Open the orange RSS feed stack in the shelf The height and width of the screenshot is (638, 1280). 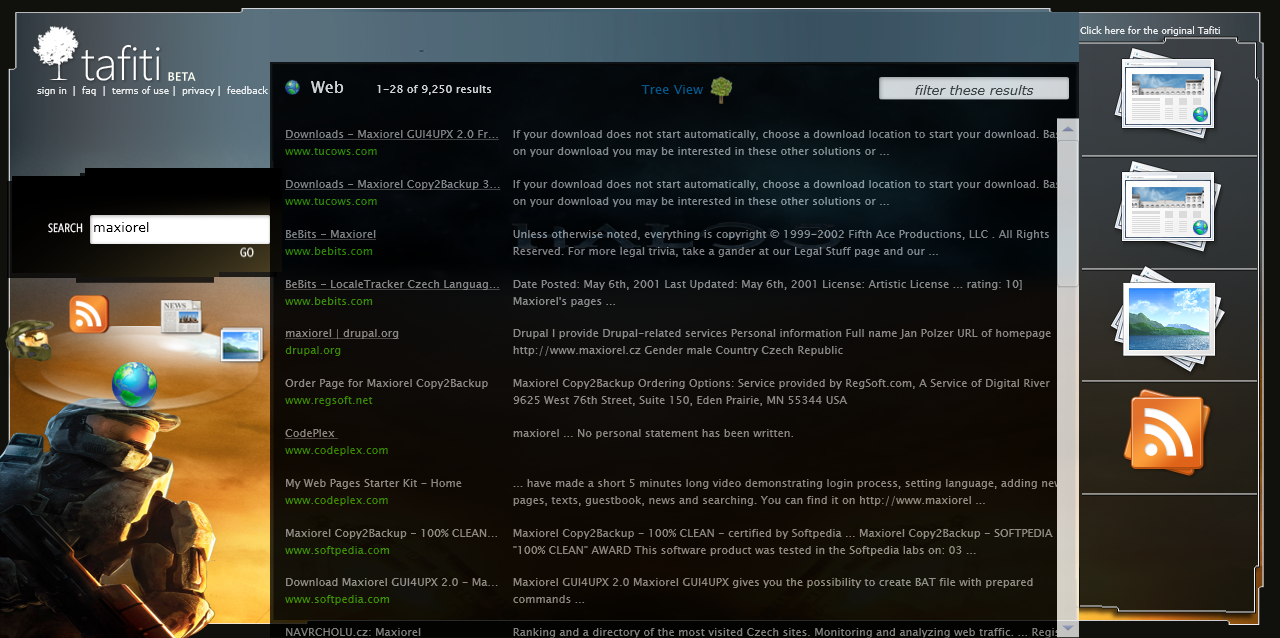coord(1166,432)
